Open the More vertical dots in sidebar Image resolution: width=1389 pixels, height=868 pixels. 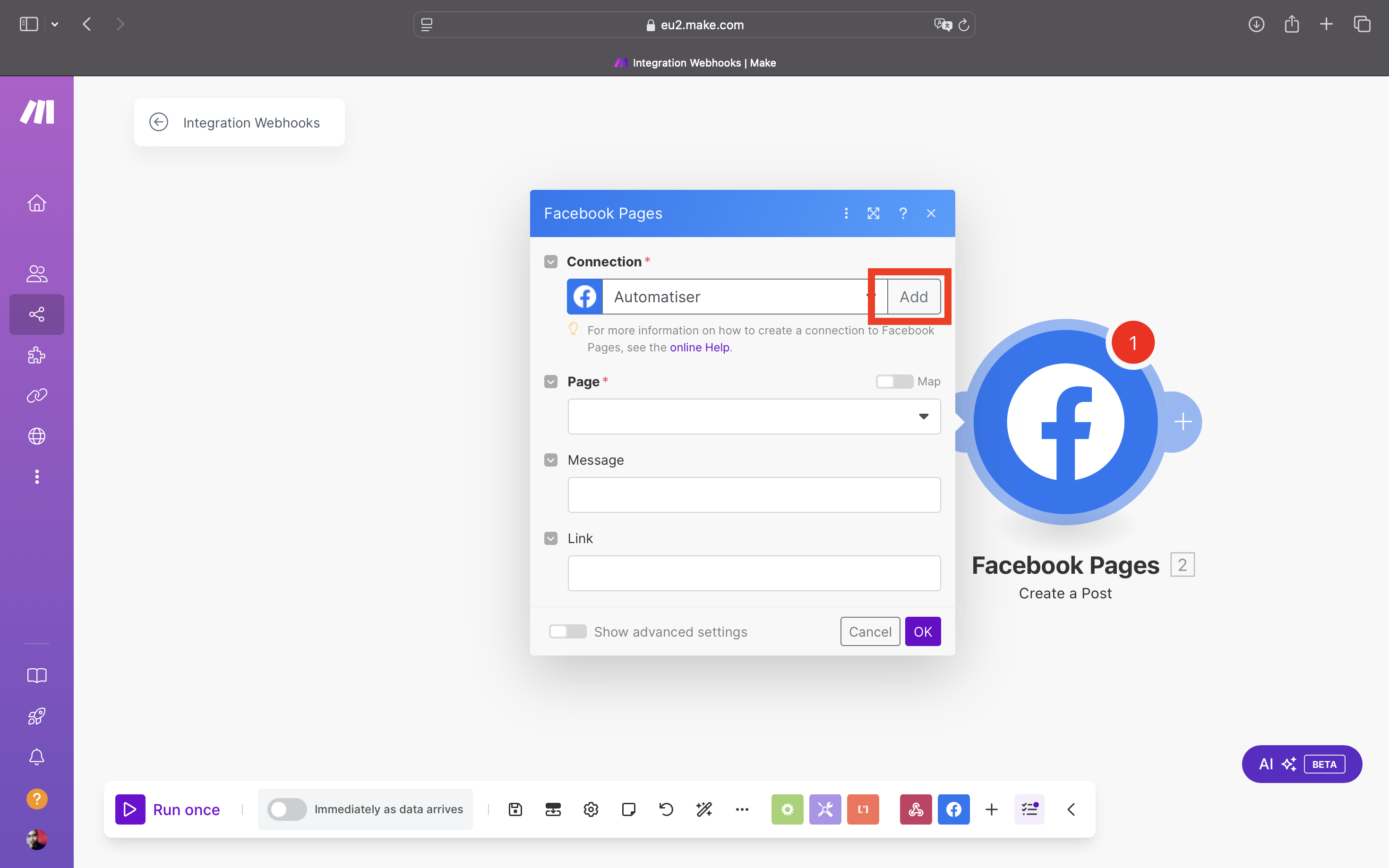37,477
